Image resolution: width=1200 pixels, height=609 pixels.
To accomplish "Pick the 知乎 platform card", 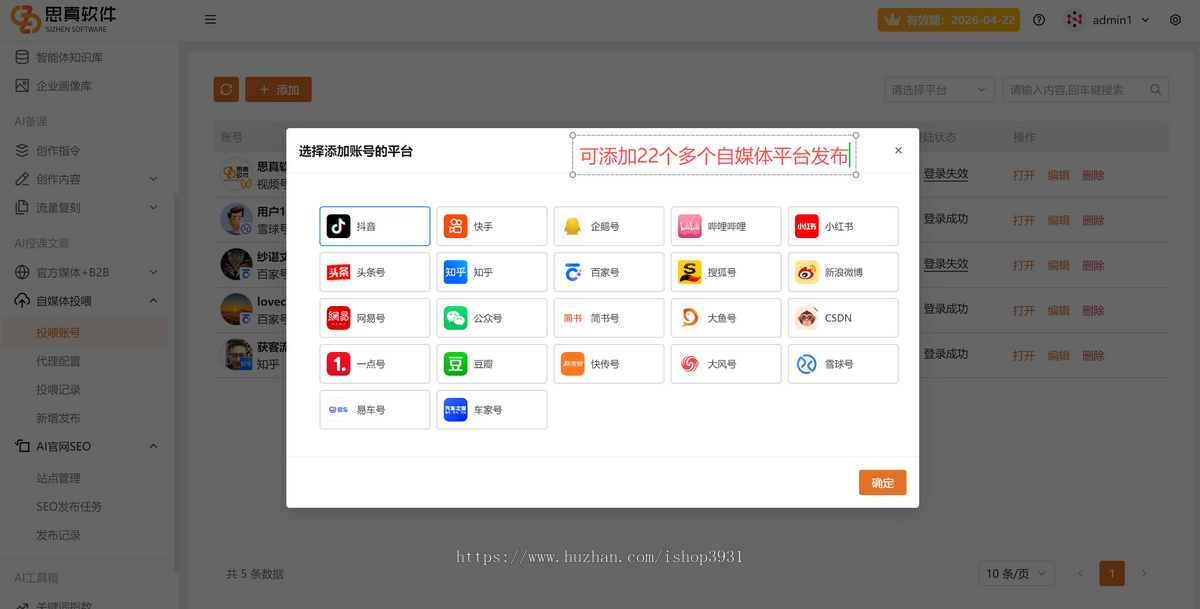I will pyautogui.click(x=492, y=272).
